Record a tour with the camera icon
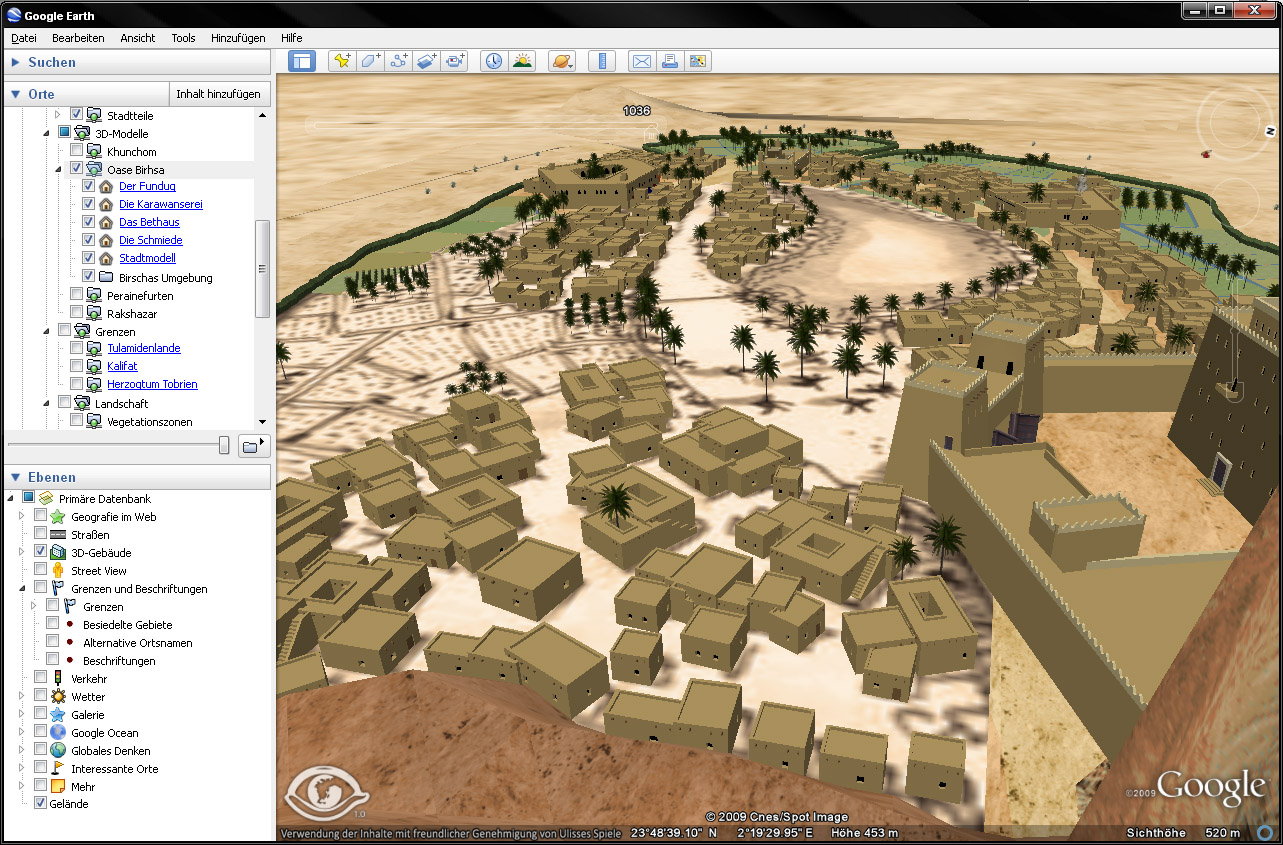 point(456,61)
